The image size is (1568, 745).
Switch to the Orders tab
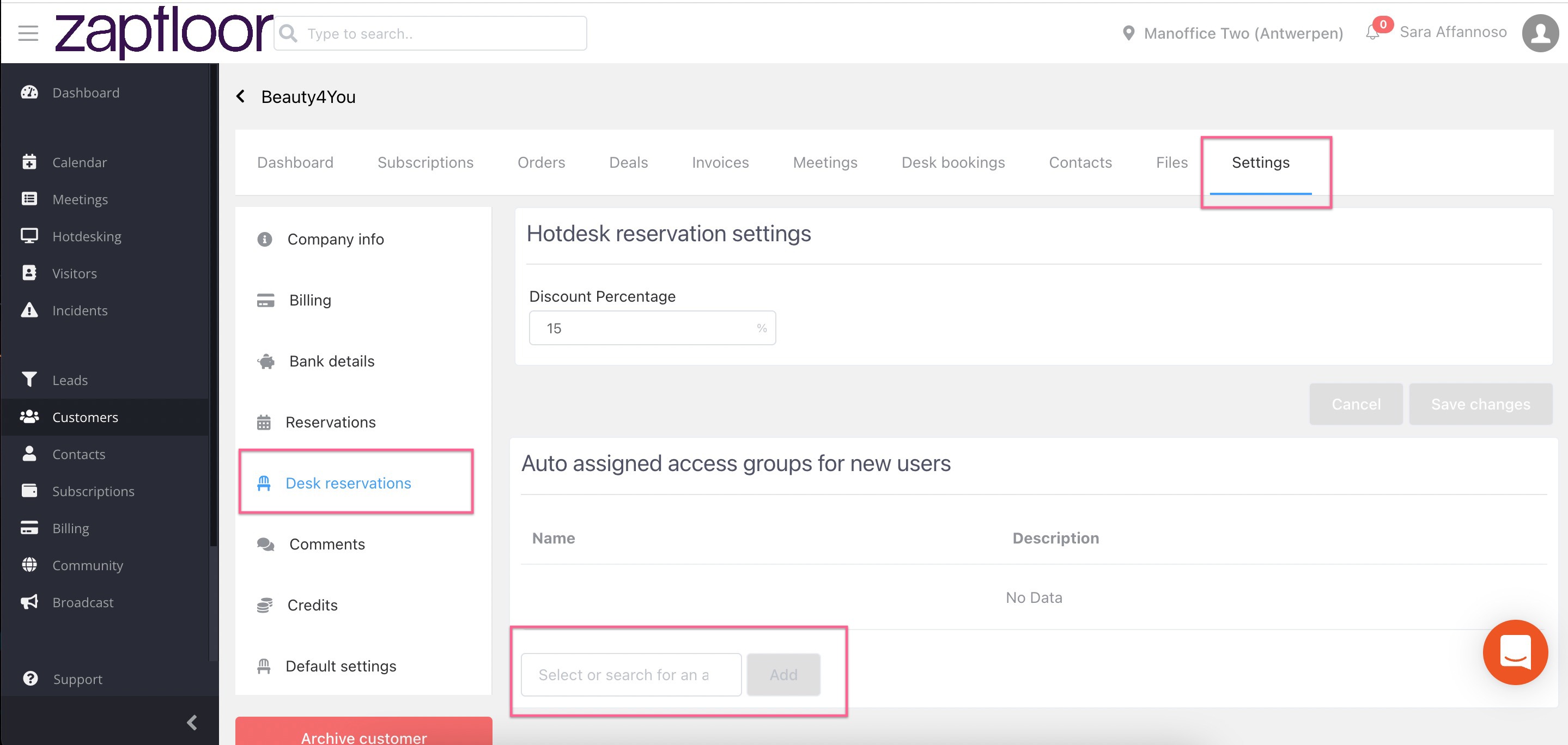[x=541, y=162]
